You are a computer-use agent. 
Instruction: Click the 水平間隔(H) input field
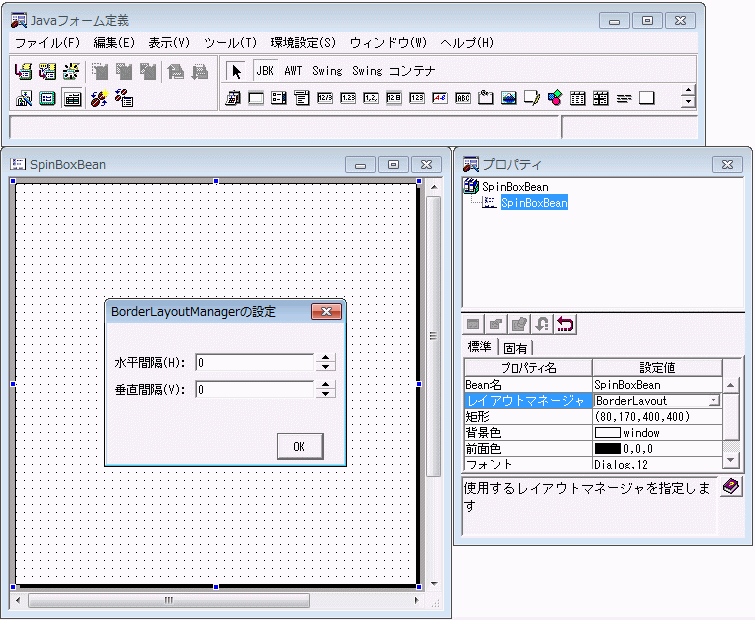pyautogui.click(x=255, y=362)
